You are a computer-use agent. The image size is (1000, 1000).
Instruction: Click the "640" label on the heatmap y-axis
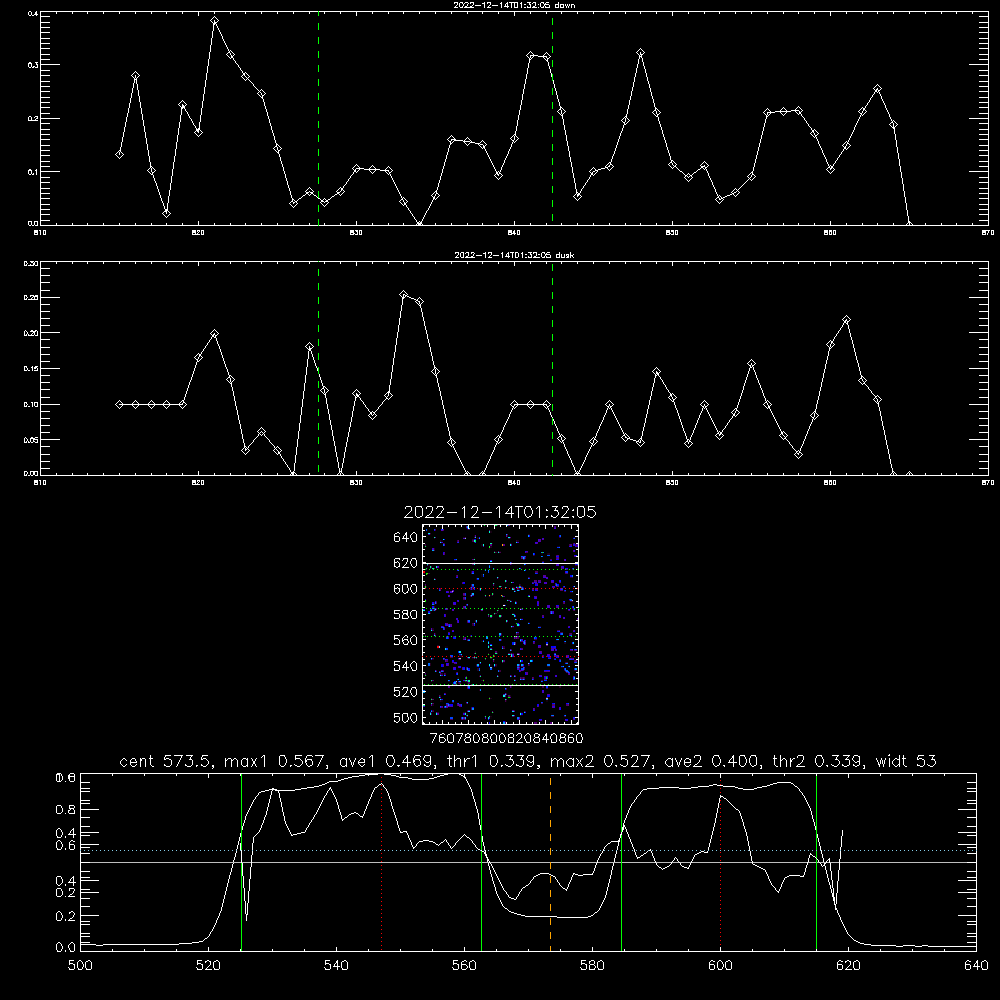[x=406, y=538]
